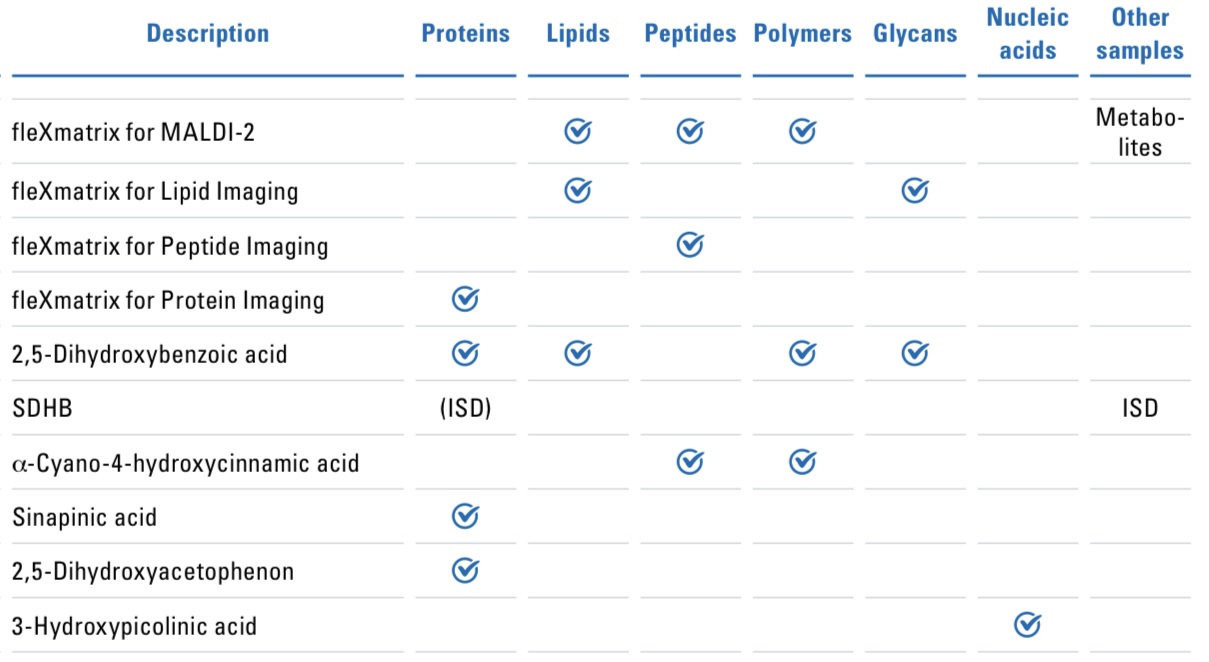Click the (ISD) entry under Proteins

click(465, 408)
